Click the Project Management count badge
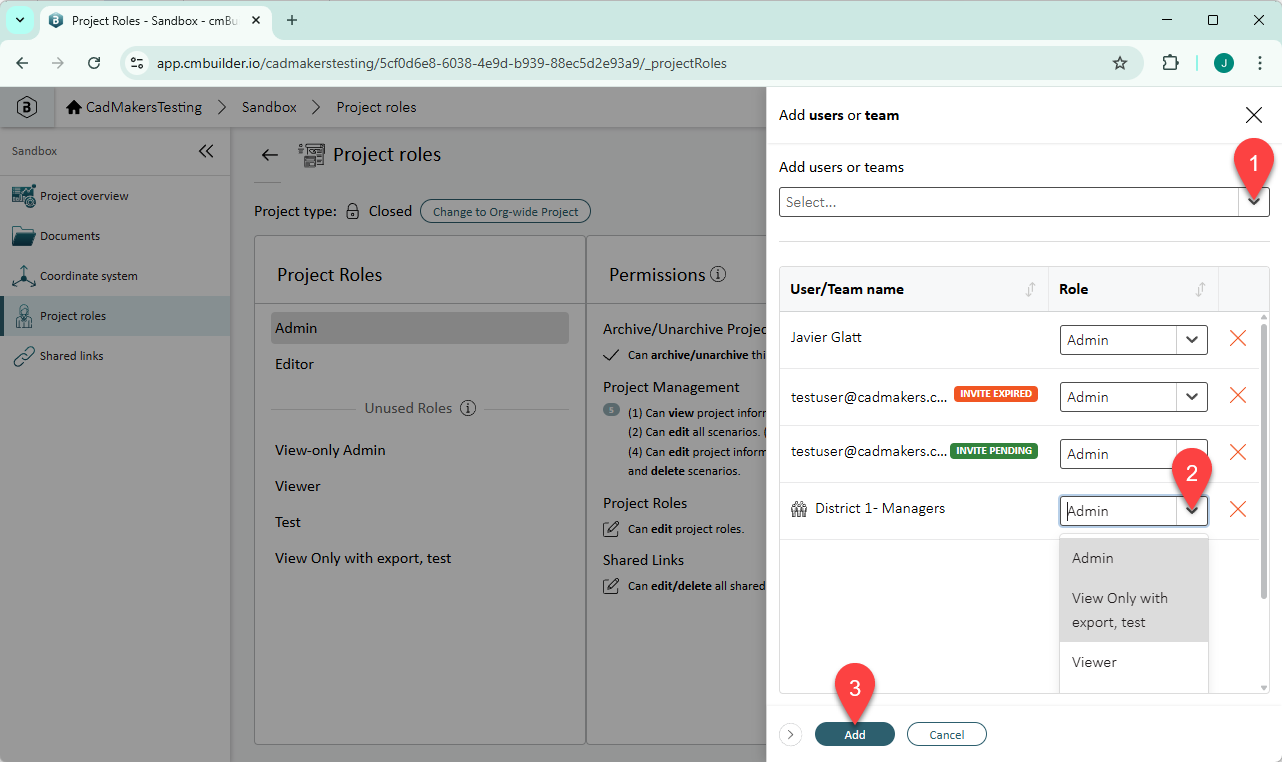The image size is (1282, 762). coord(611,410)
